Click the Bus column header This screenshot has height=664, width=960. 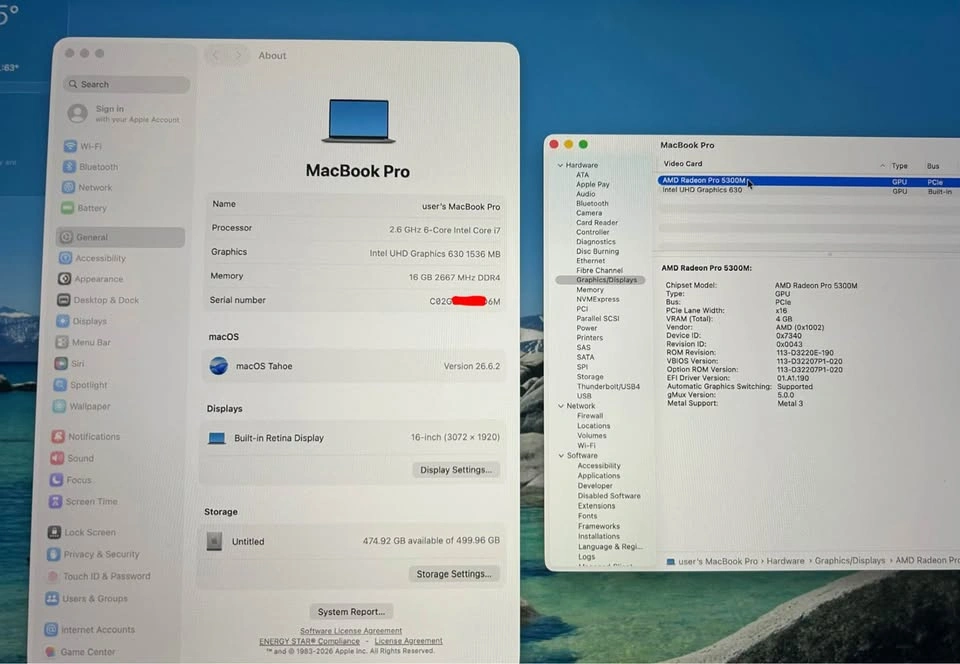(932, 166)
